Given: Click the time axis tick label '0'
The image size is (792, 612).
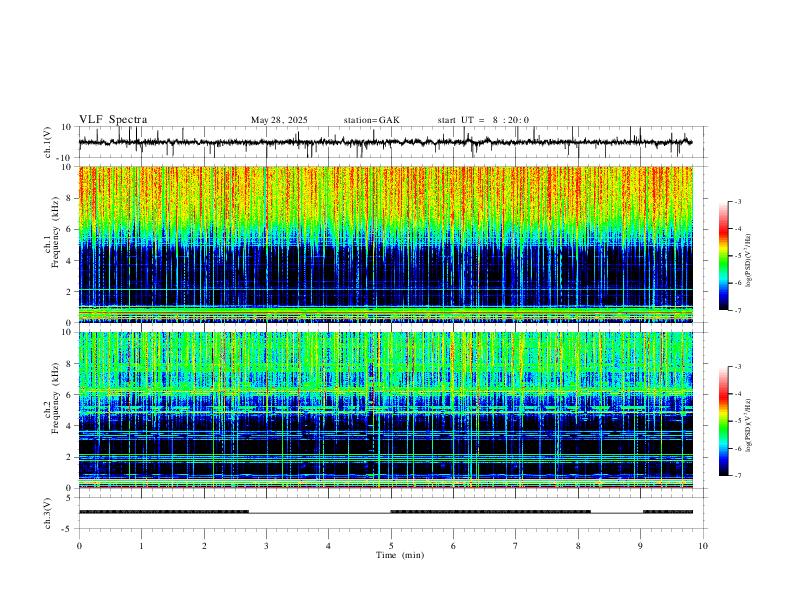Looking at the screenshot, I should (79, 546).
